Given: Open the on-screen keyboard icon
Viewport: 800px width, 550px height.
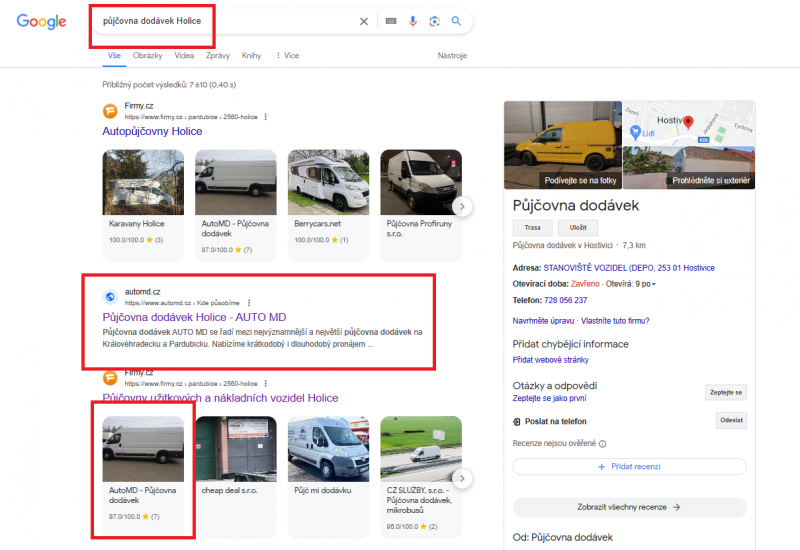Looking at the screenshot, I should pyautogui.click(x=391, y=21).
